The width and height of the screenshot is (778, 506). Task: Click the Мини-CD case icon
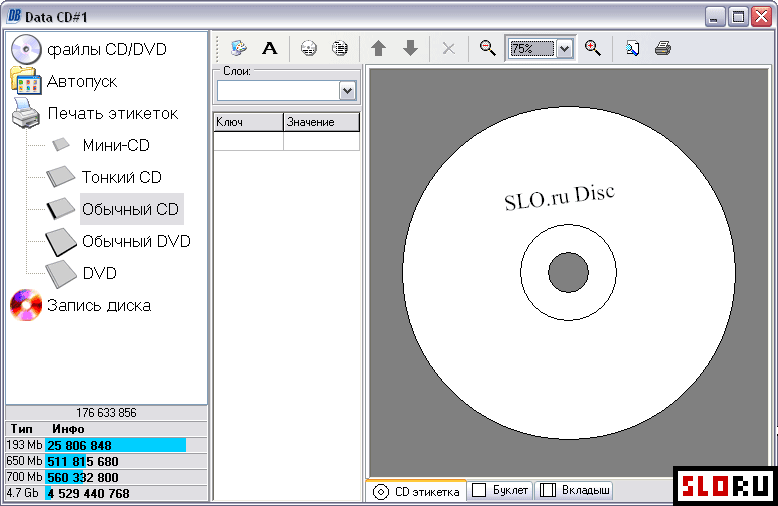(61, 145)
